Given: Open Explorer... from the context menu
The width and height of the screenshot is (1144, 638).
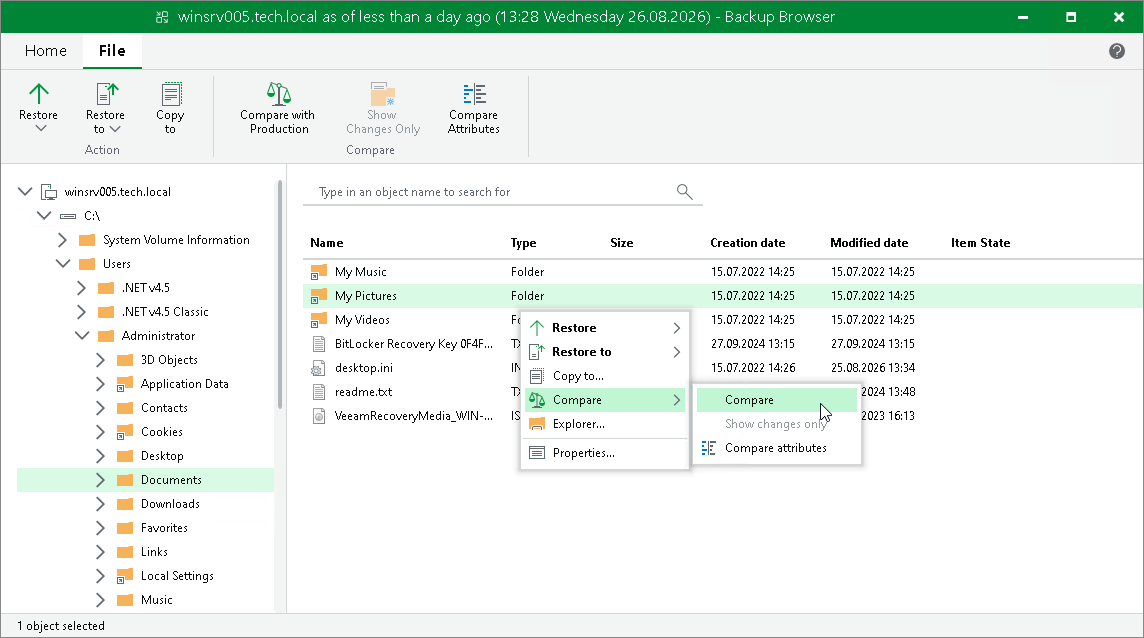Looking at the screenshot, I should (x=605, y=424).
